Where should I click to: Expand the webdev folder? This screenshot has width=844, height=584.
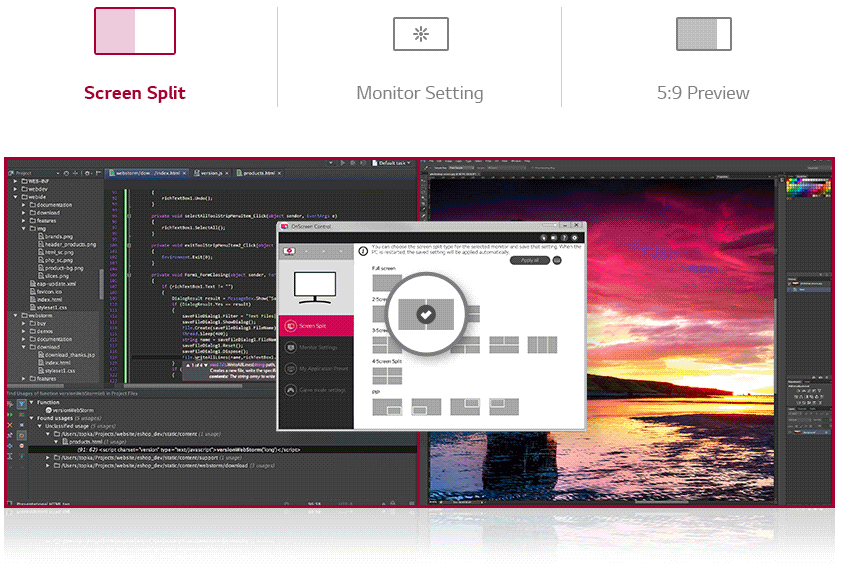coord(15,189)
